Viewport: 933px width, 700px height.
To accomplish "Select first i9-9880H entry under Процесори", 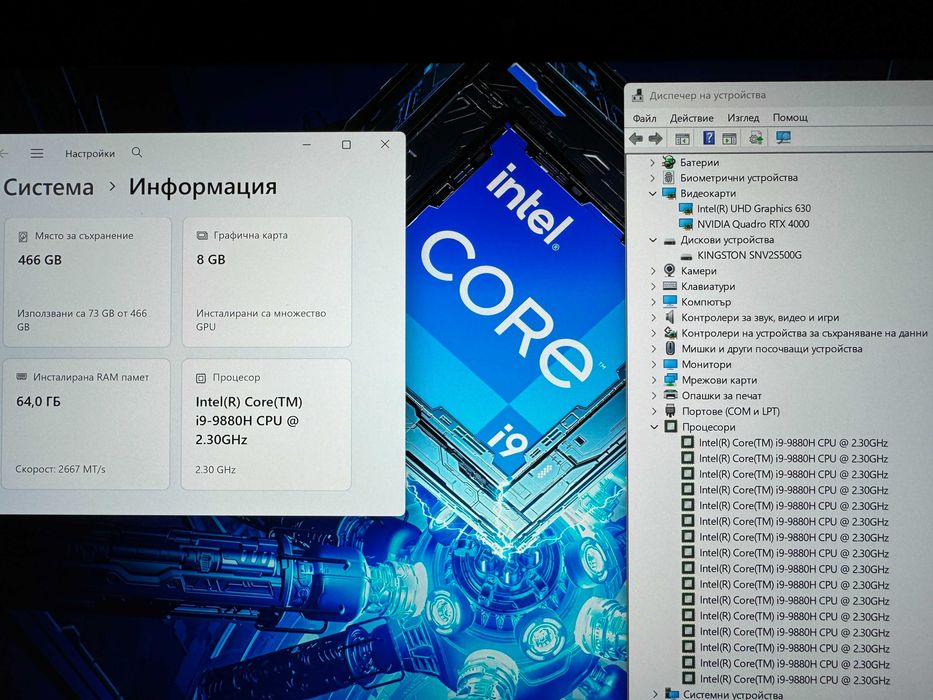I will tap(793, 443).
